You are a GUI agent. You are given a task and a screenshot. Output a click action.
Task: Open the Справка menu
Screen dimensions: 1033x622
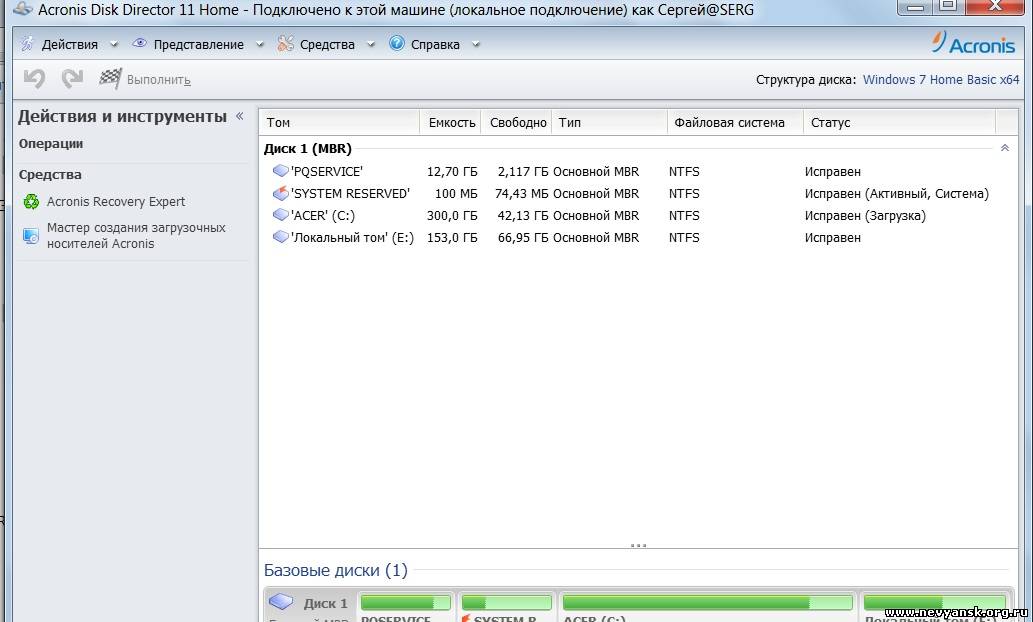tap(435, 44)
